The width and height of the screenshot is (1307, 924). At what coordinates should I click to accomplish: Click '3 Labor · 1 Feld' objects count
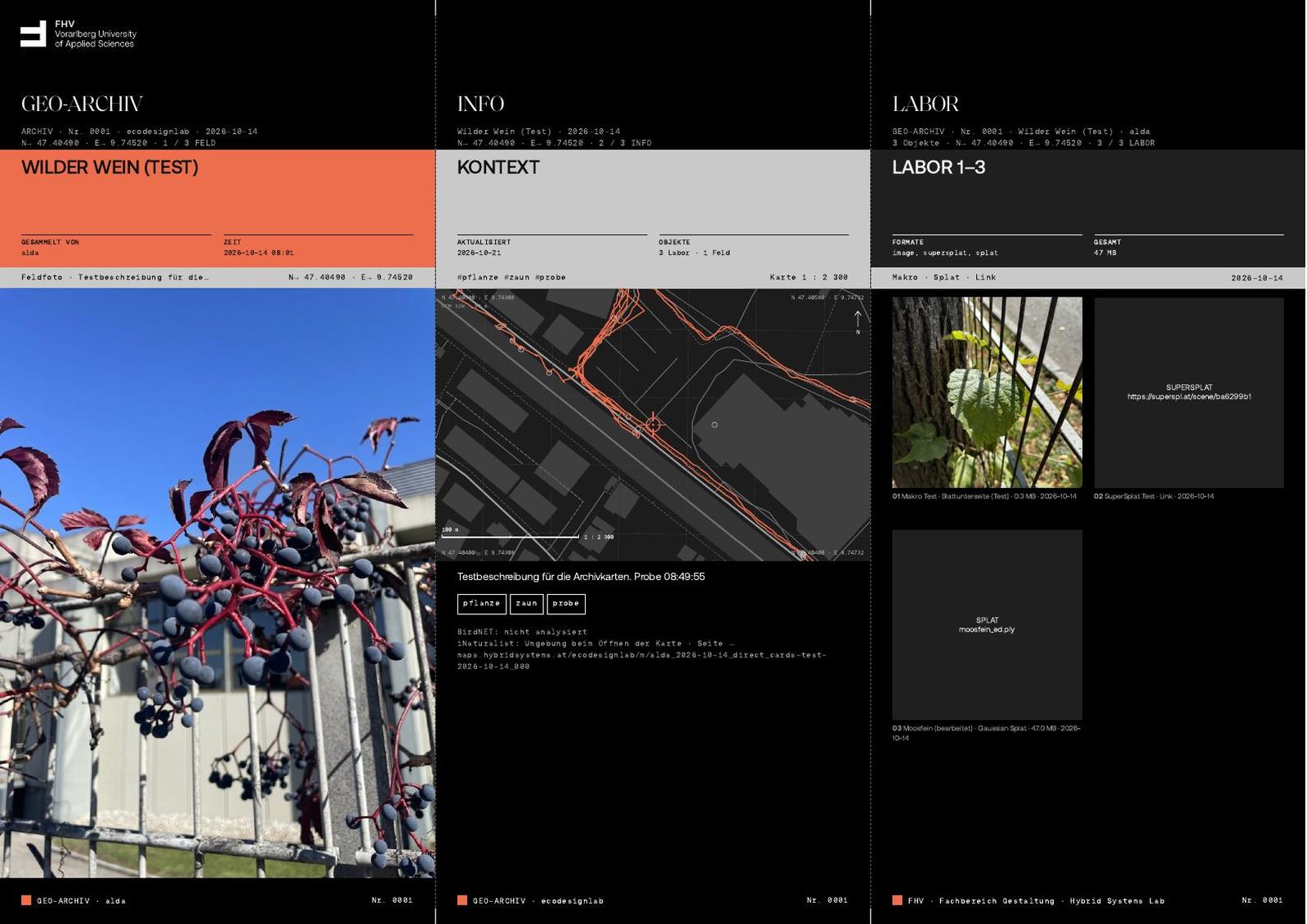pos(694,252)
